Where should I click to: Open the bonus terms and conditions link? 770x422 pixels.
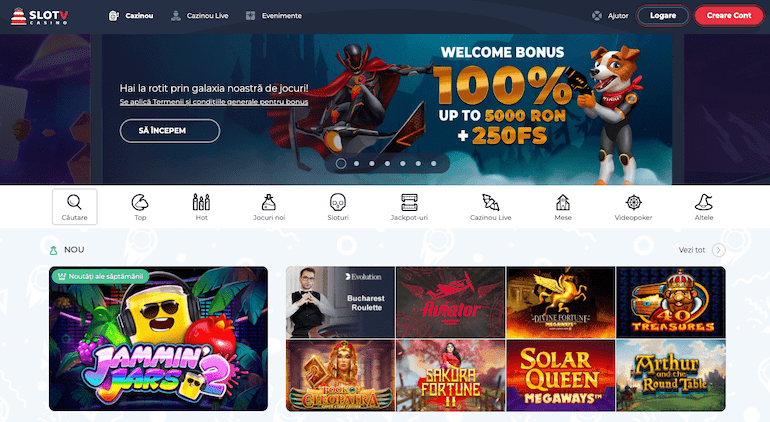(214, 102)
